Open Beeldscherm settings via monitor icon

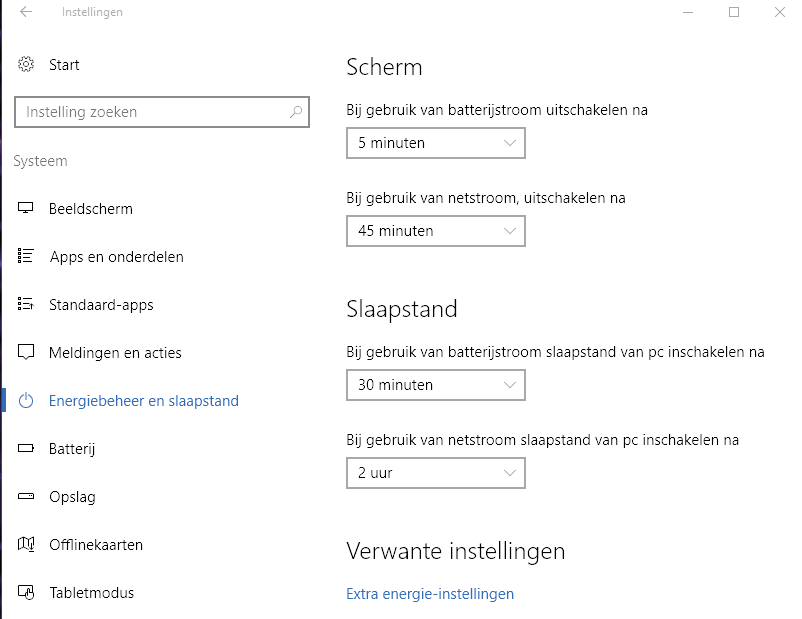coord(26,208)
